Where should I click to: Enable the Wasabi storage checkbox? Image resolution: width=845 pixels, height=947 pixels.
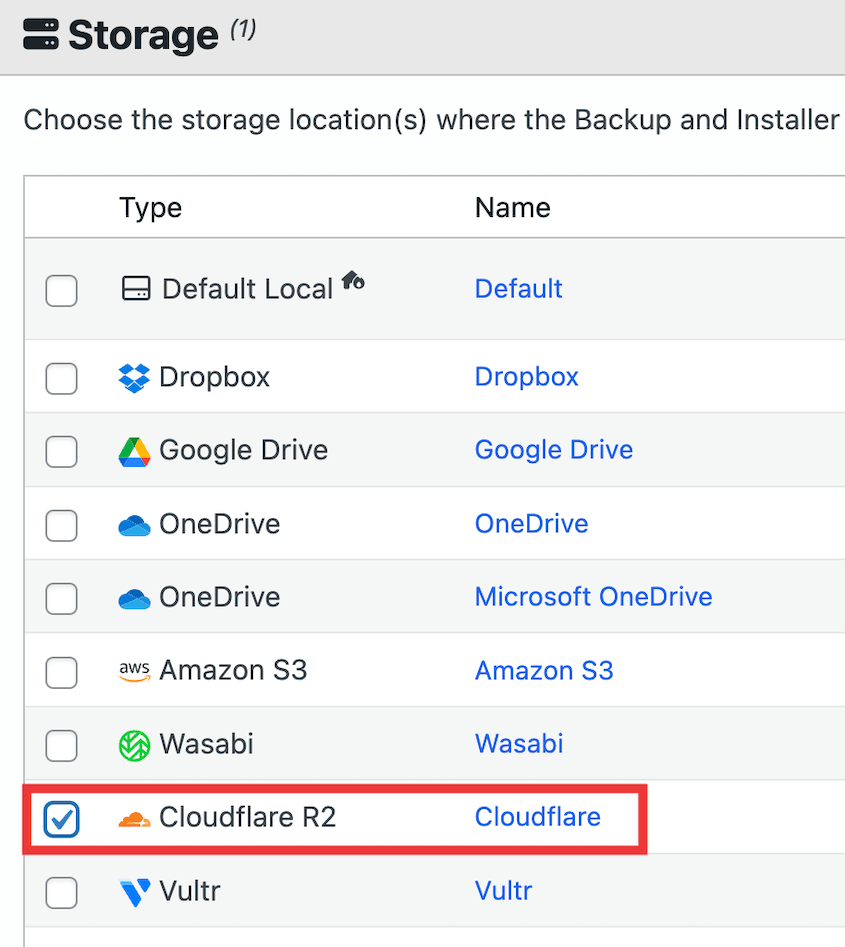coord(62,745)
